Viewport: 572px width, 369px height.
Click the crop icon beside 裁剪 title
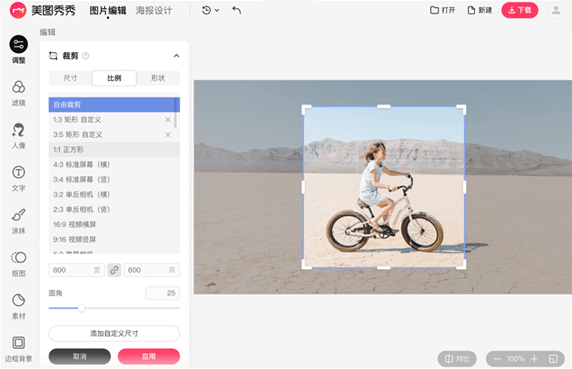coord(53,56)
